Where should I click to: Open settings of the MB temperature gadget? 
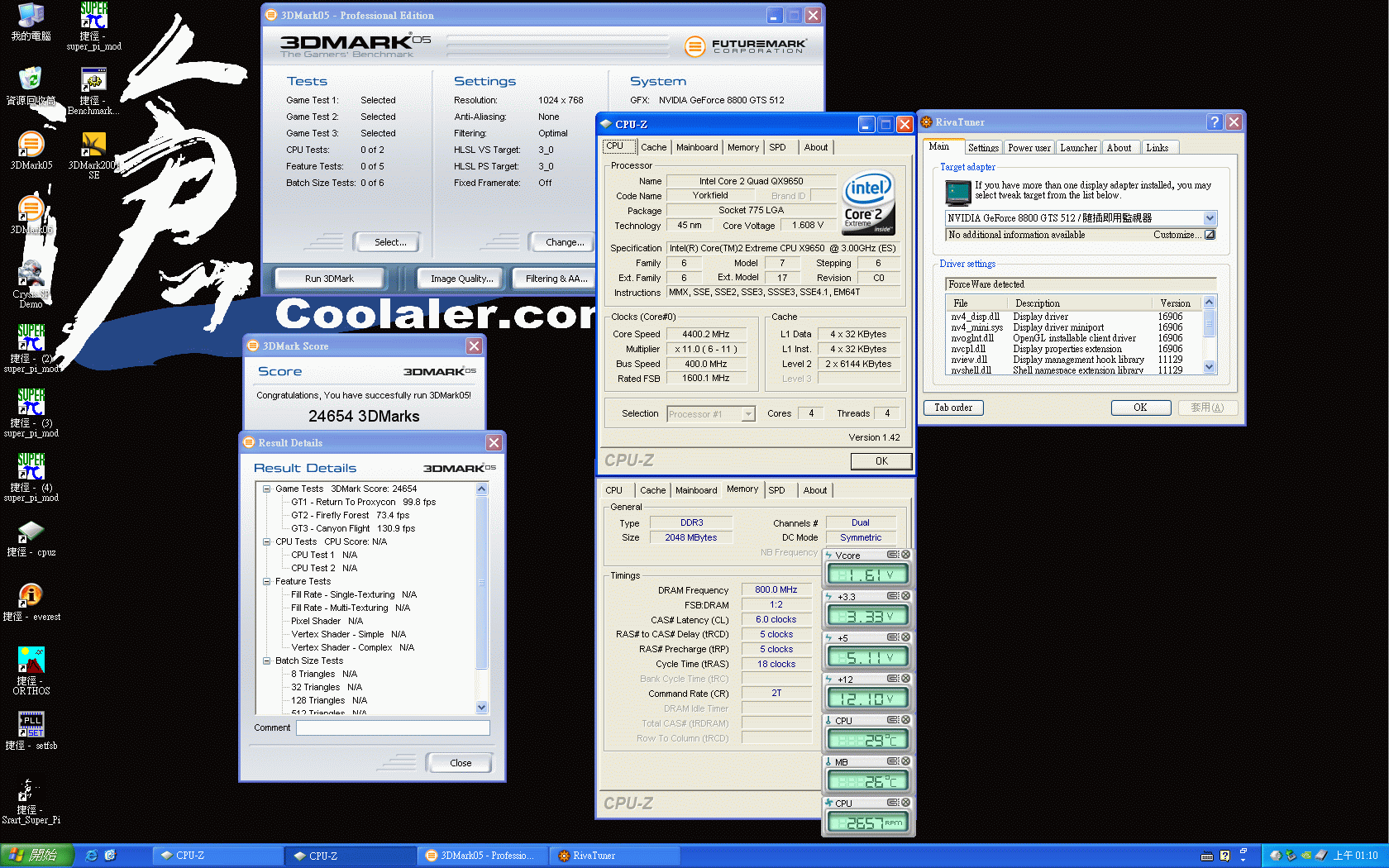click(x=893, y=761)
